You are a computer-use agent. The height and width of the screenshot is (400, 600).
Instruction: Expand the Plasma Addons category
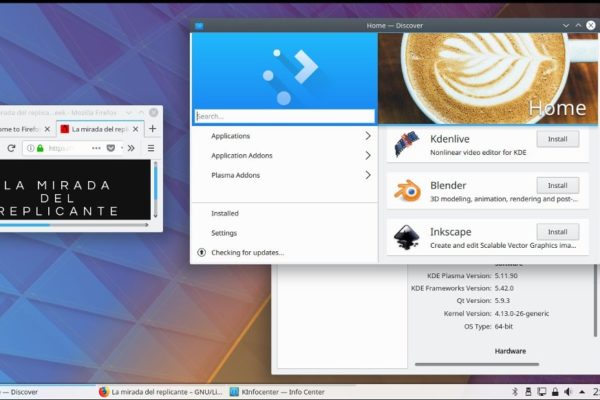pyautogui.click(x=367, y=175)
